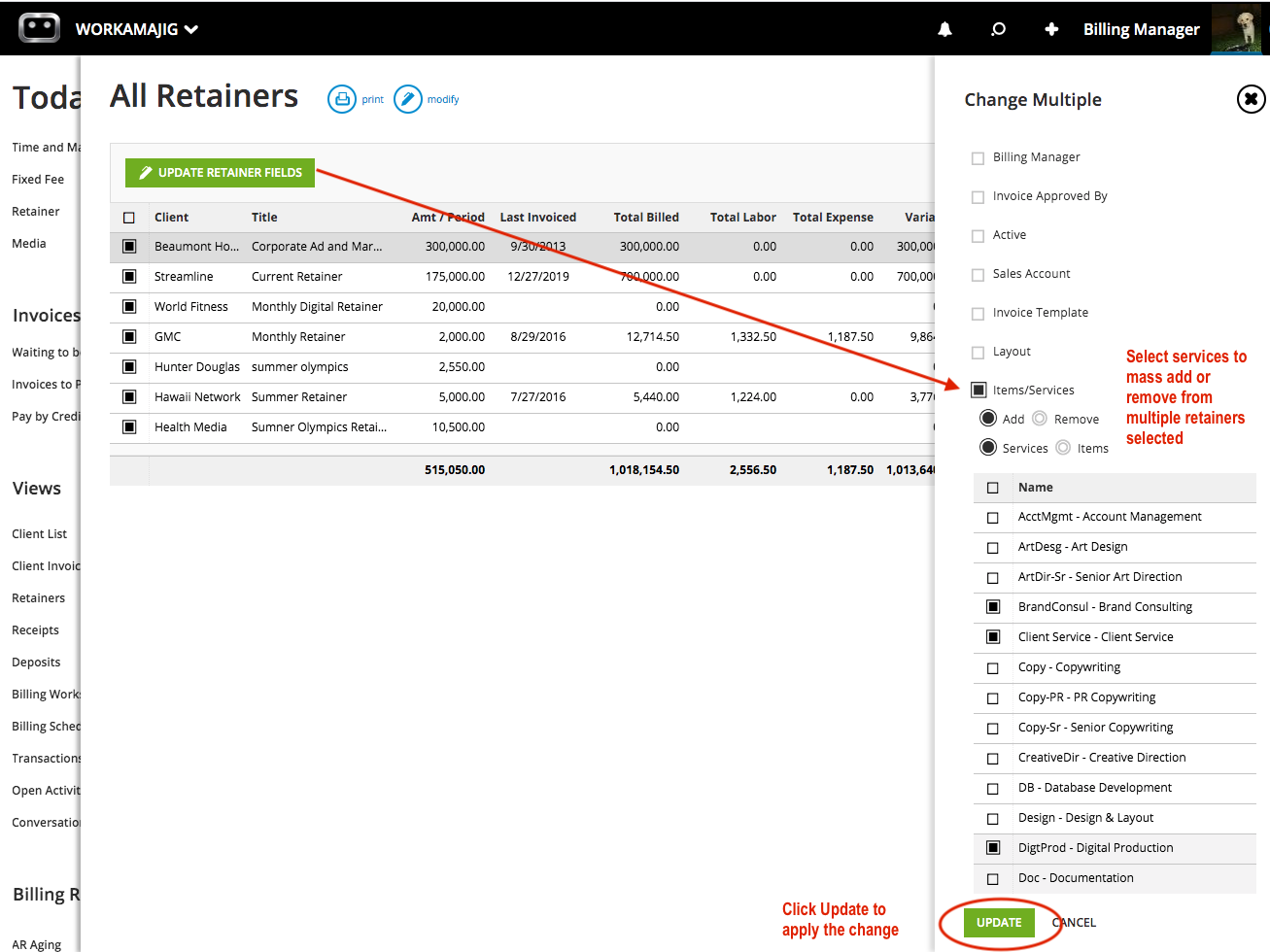Image resolution: width=1270 pixels, height=952 pixels.
Task: Check Copy - Copywriting service
Action: tap(993, 668)
